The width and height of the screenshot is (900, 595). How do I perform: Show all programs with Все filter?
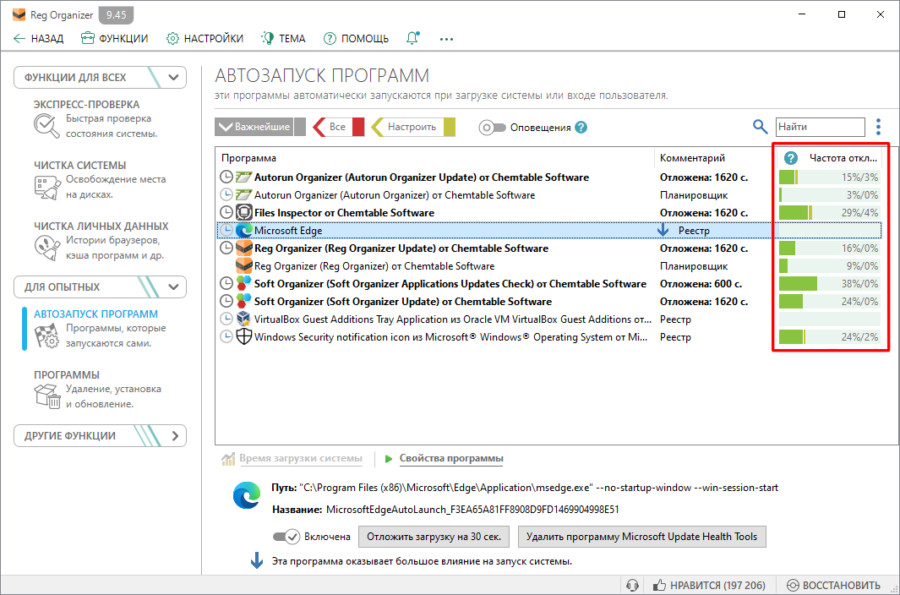[x=338, y=127]
